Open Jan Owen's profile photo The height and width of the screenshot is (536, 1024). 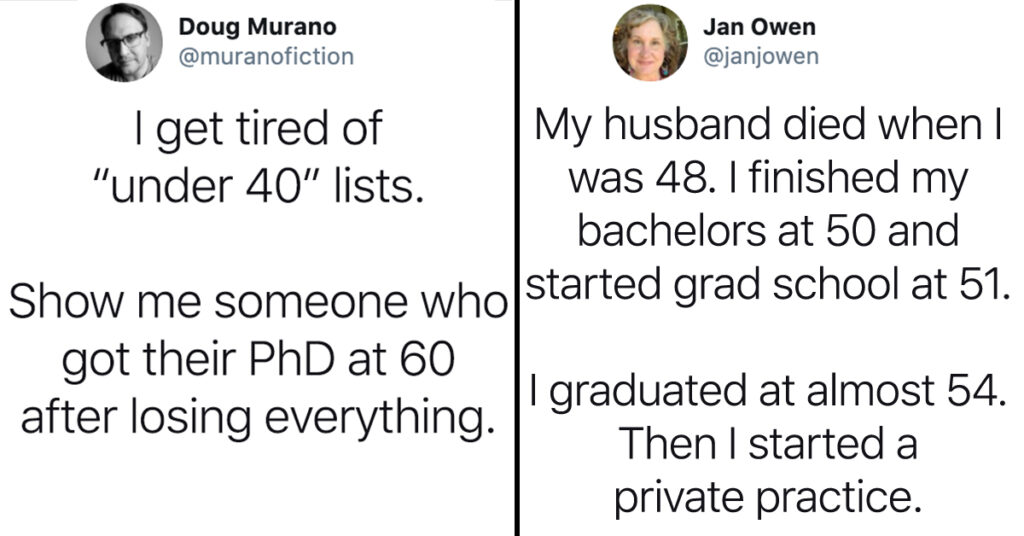(x=650, y=42)
